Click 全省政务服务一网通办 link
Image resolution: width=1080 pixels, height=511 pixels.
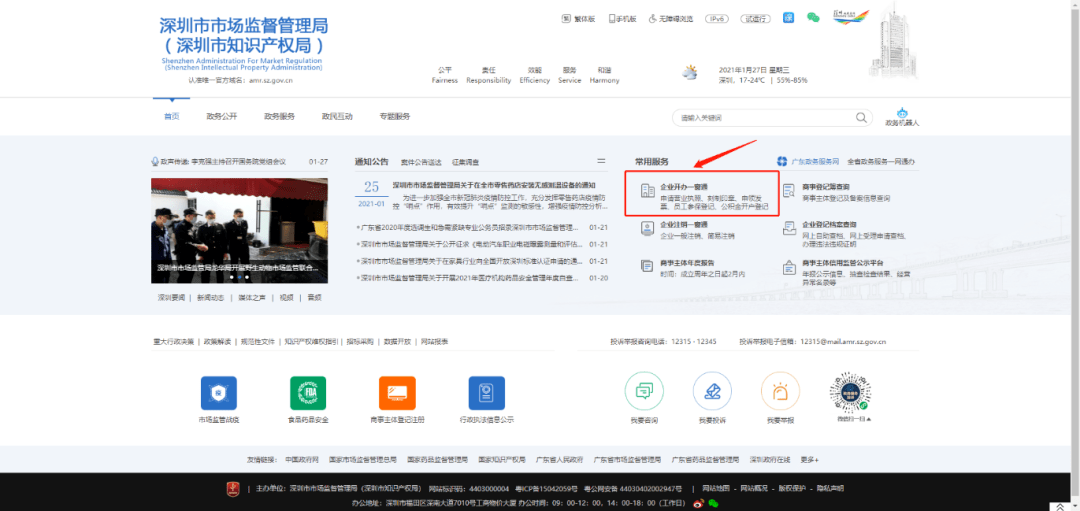[x=882, y=161]
